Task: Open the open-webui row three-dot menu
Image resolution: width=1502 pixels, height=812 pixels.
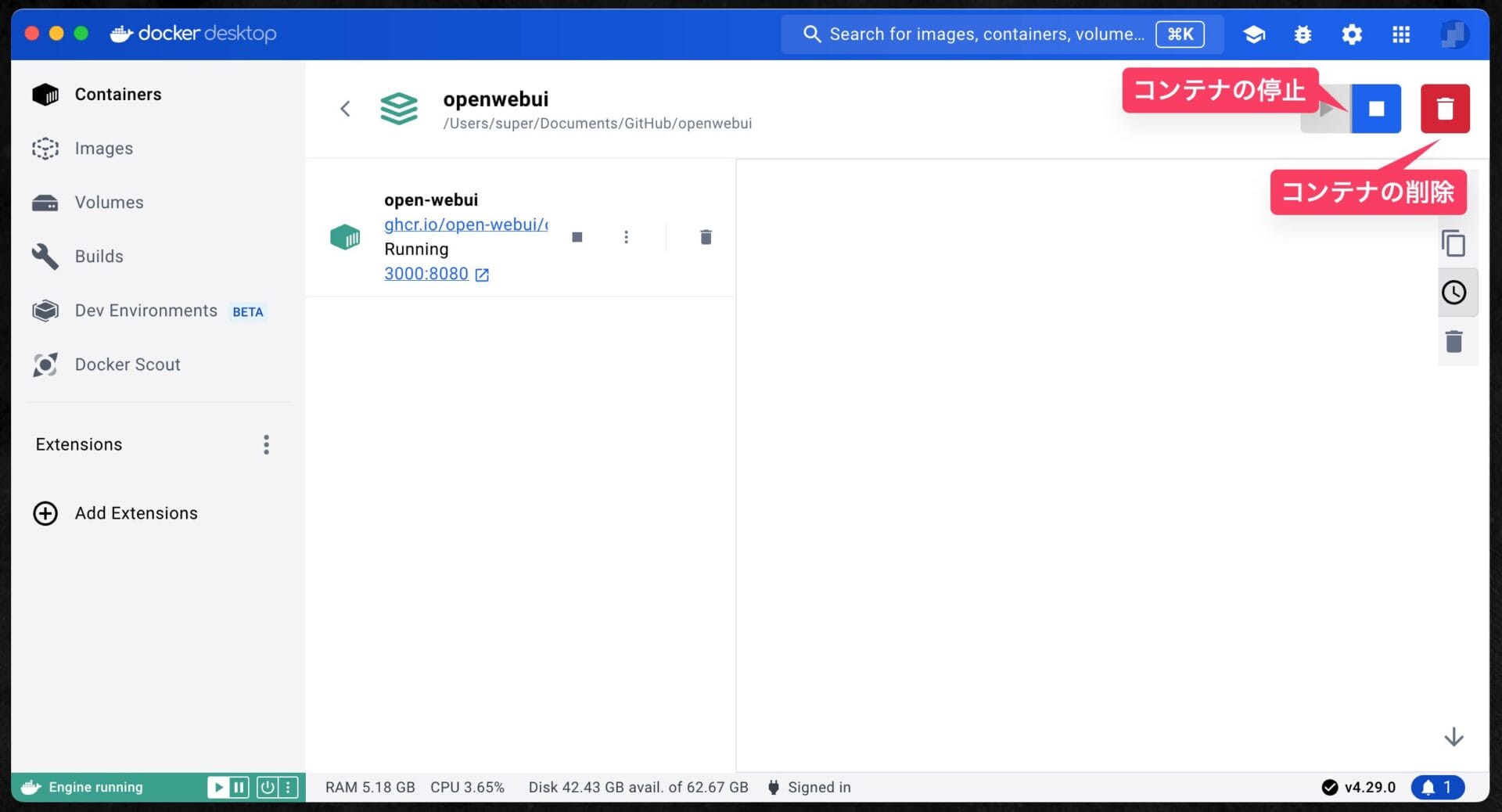Action: coord(626,237)
